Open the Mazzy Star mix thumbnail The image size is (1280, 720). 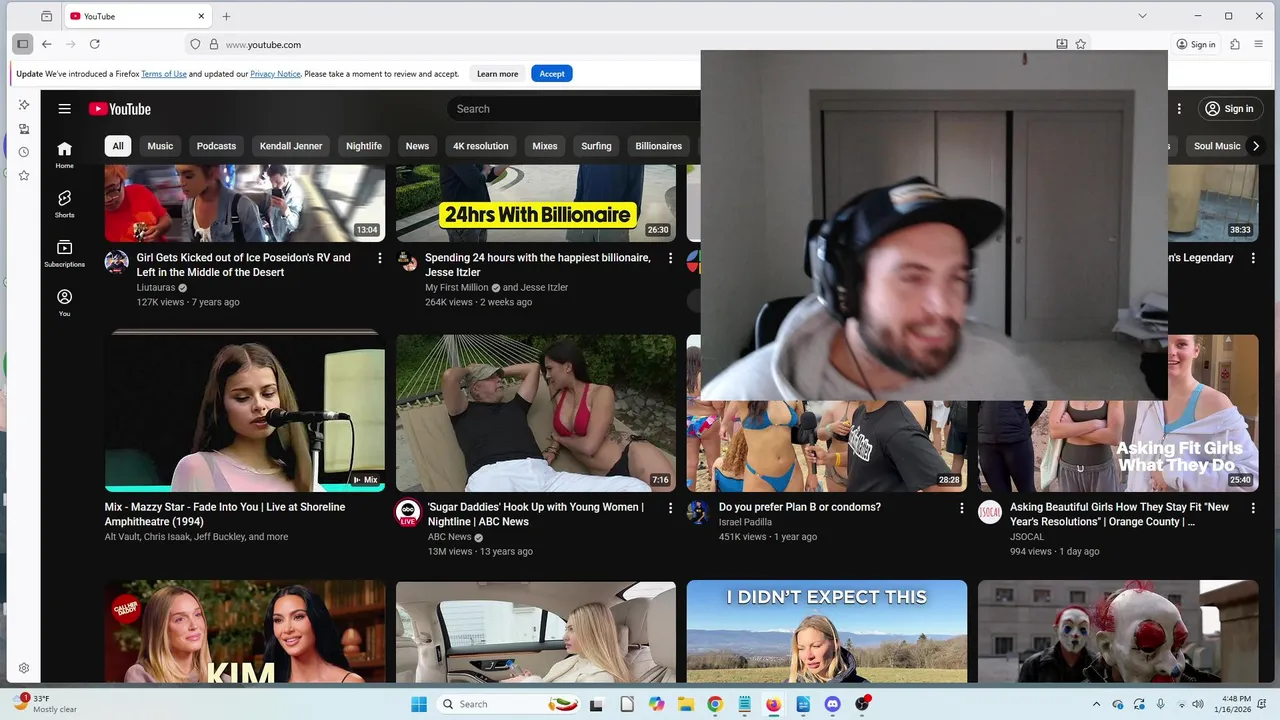pos(245,413)
